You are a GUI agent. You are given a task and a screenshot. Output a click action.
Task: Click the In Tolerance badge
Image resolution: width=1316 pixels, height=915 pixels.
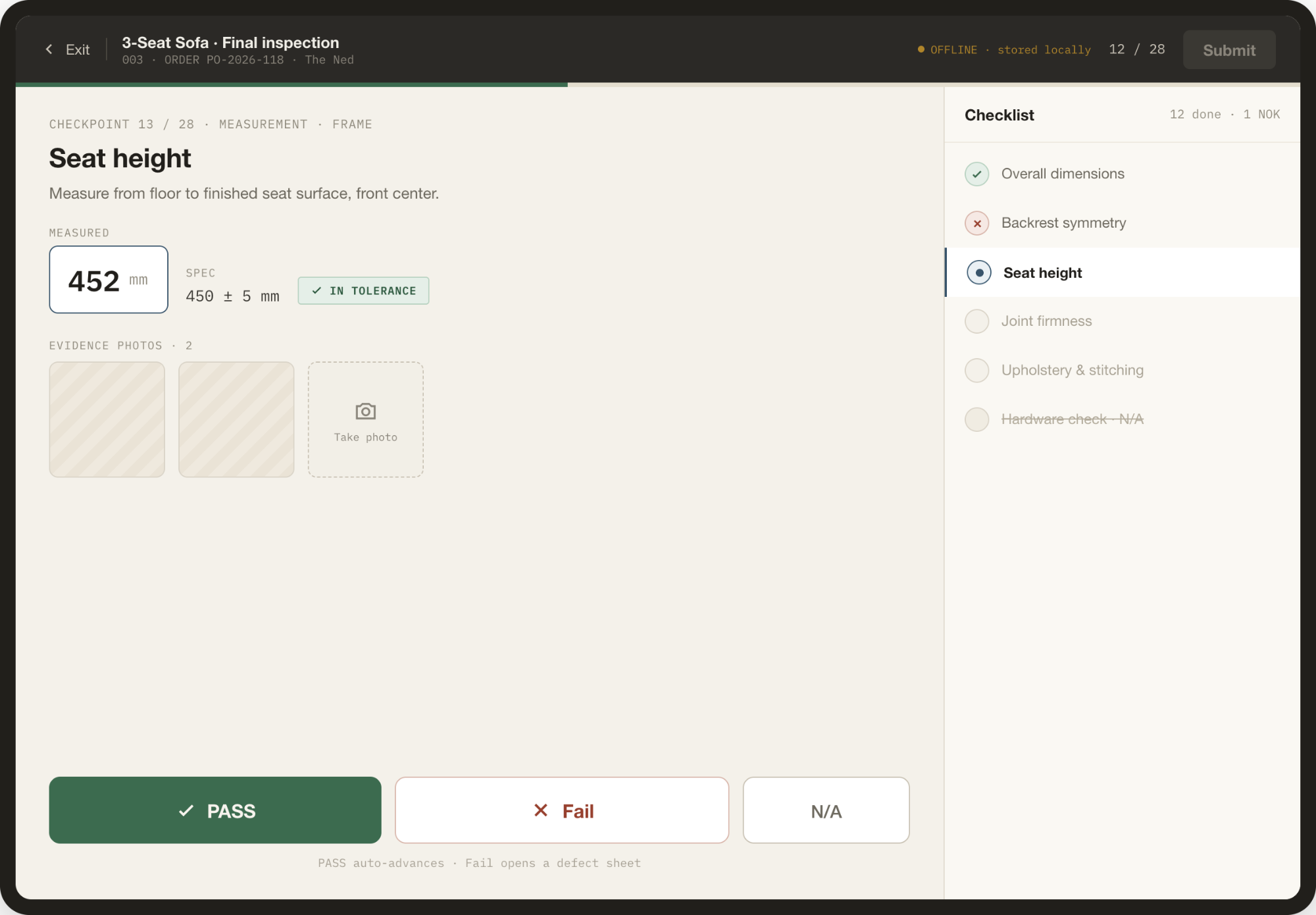363,290
